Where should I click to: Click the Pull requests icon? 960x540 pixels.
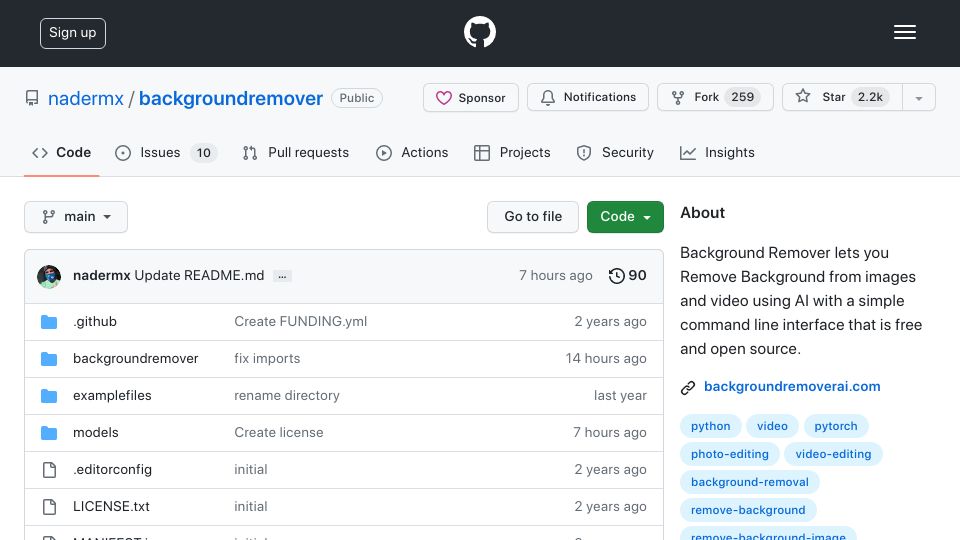[250, 153]
